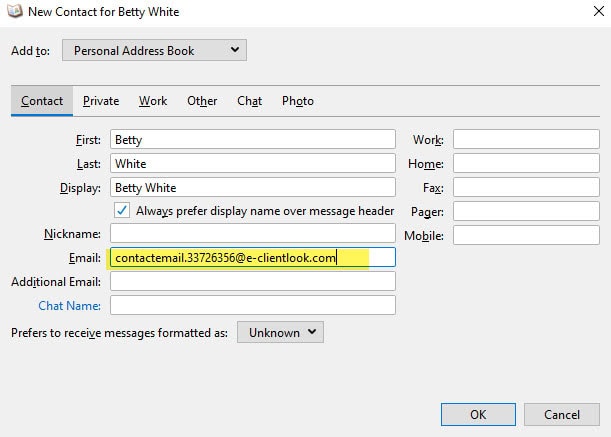Image resolution: width=611 pixels, height=437 pixels.
Task: Click the Mobile phone field
Action: (526, 235)
